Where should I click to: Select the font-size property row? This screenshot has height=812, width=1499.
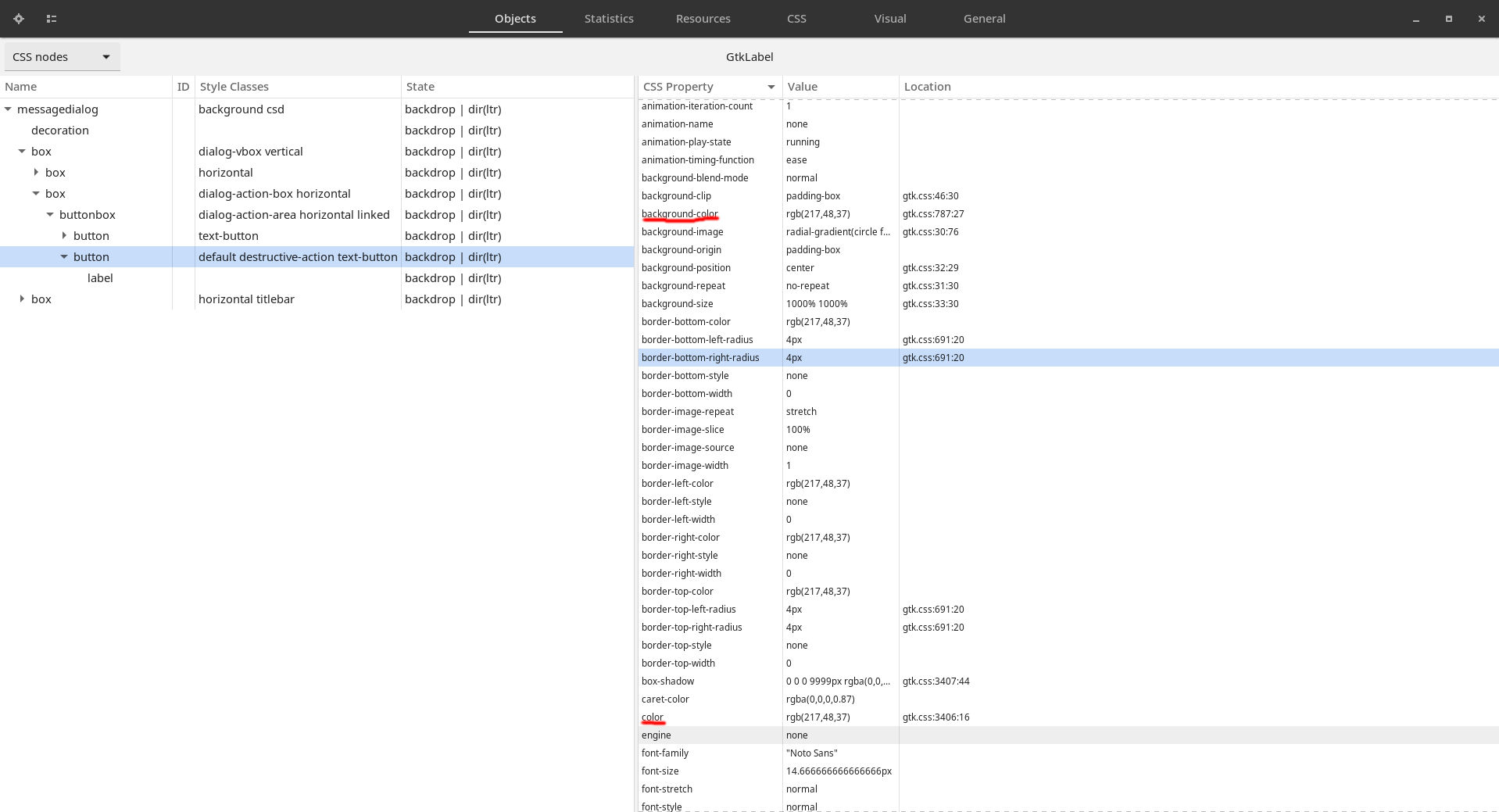(1068, 771)
